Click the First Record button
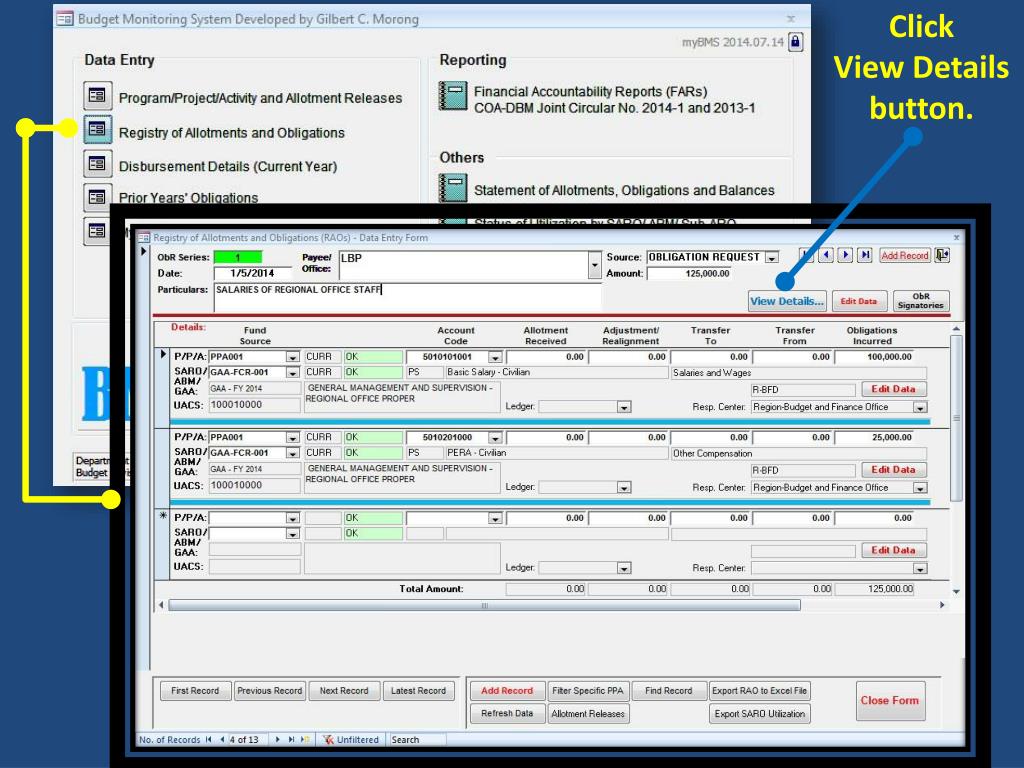The image size is (1024, 768). (195, 690)
